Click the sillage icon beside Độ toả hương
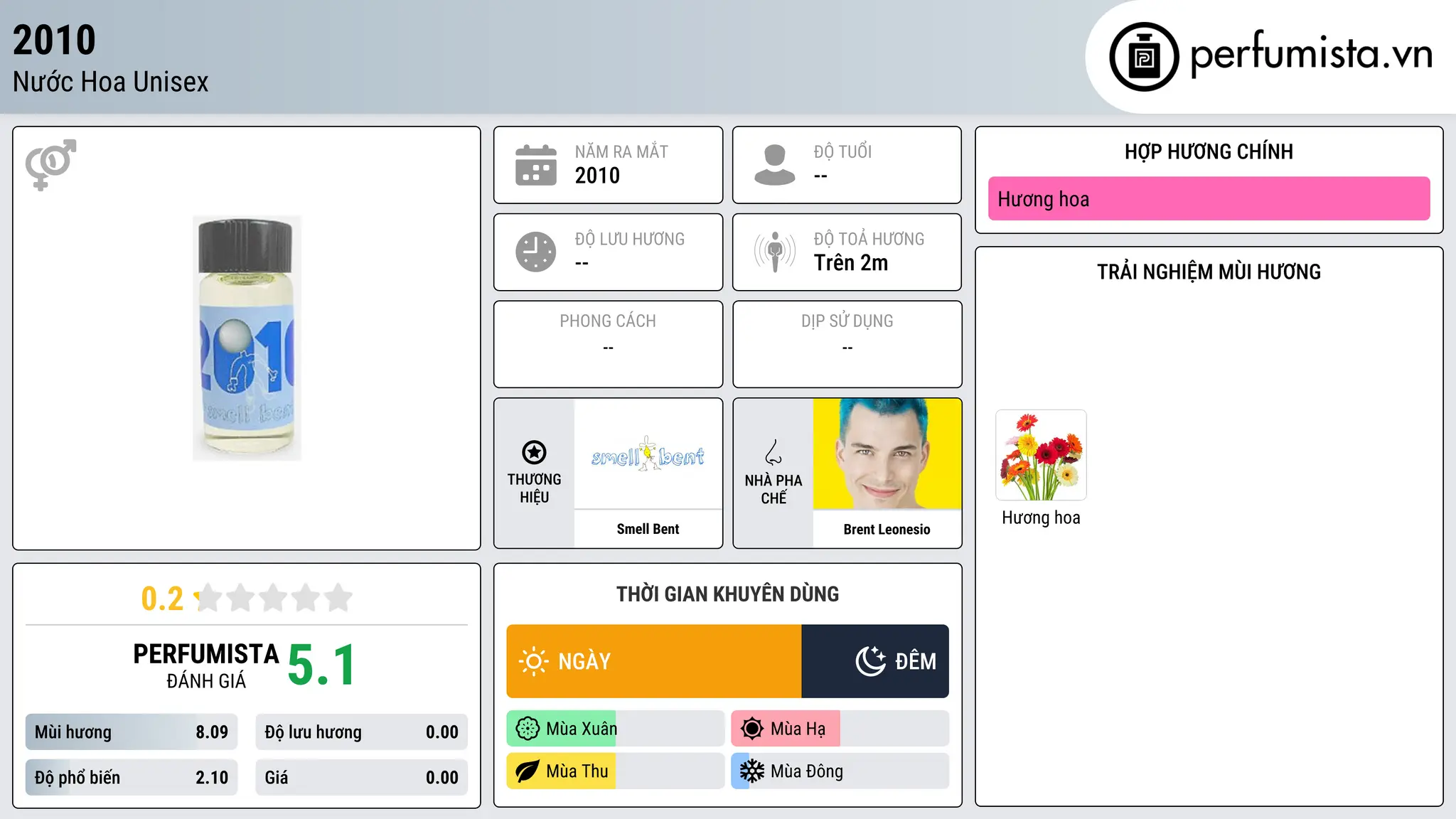 pyautogui.click(x=774, y=252)
